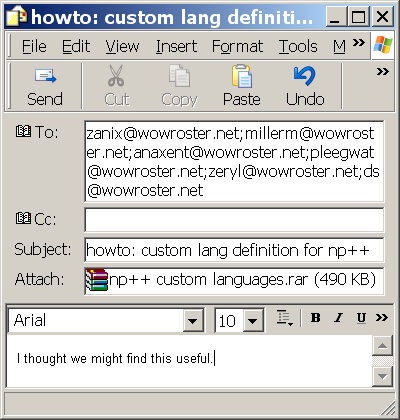Click the message window icon in title bar

point(16,16)
